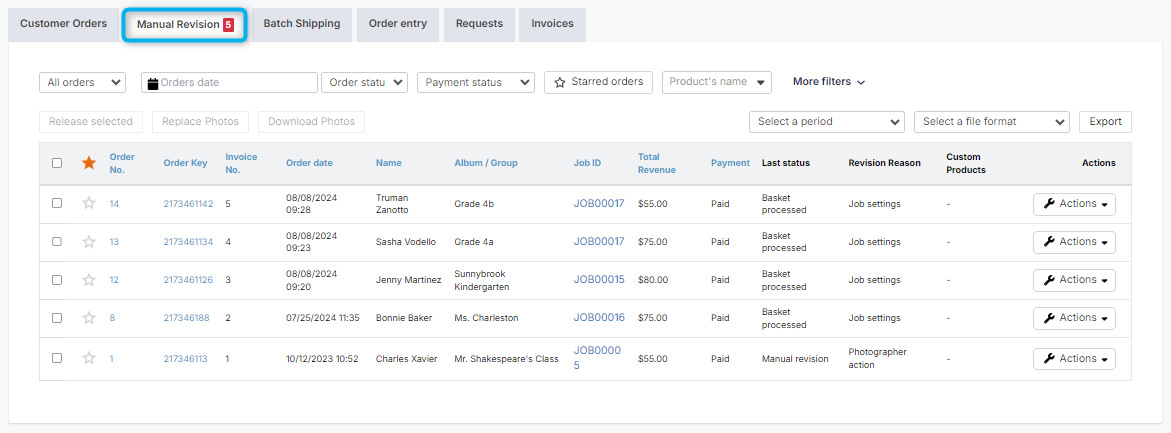Open JOB00005 link for Charles Xavier
The height and width of the screenshot is (433, 1171).
(597, 358)
